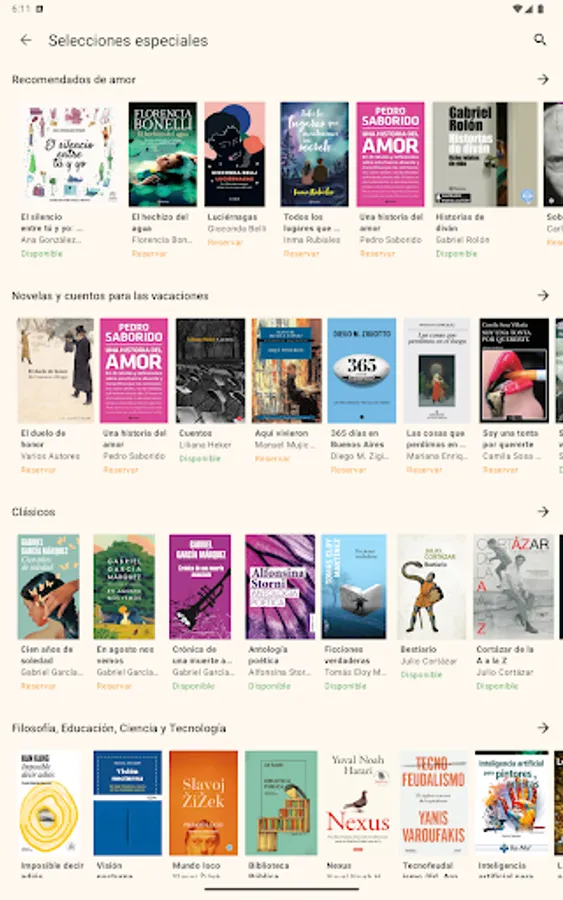Open Bestiario by Julio Cortázar cover
563x900 pixels.
[432, 587]
